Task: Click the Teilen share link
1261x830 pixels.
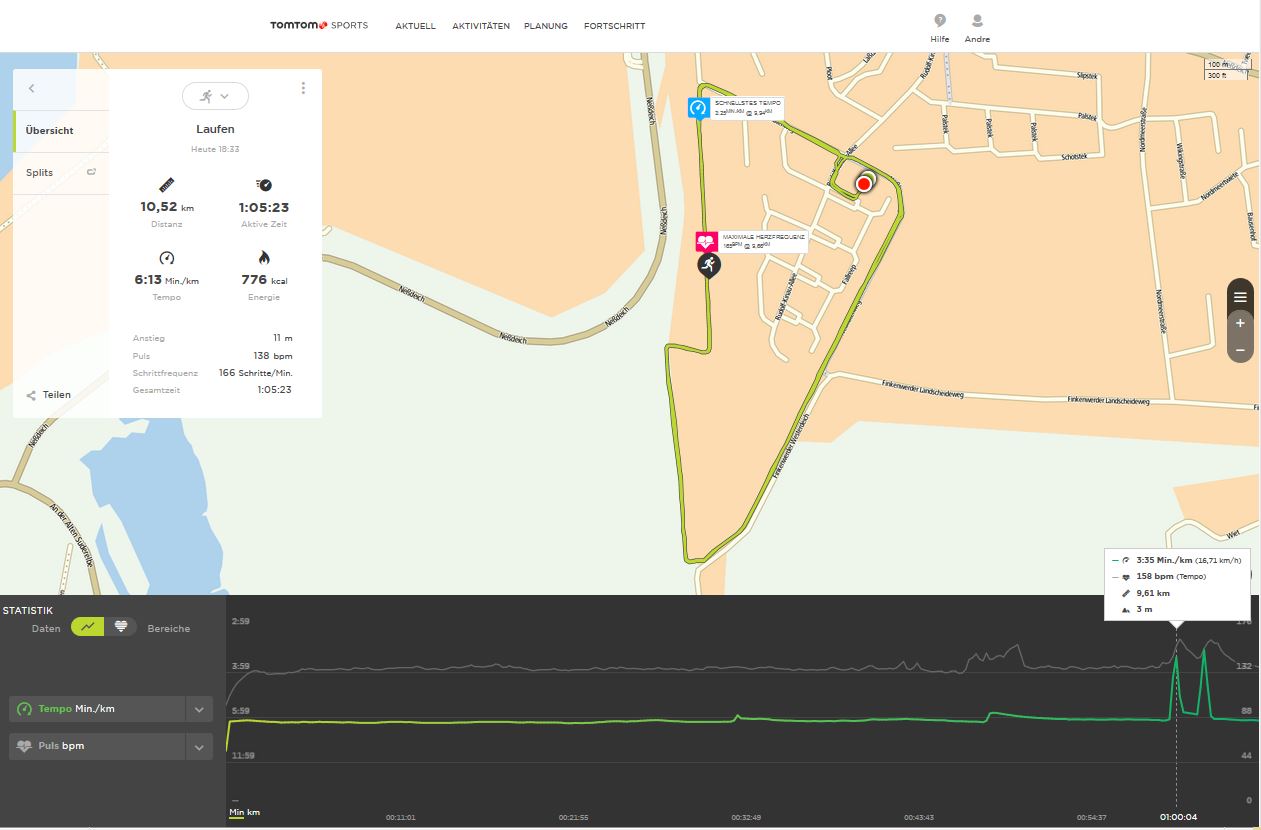Action: 49,395
